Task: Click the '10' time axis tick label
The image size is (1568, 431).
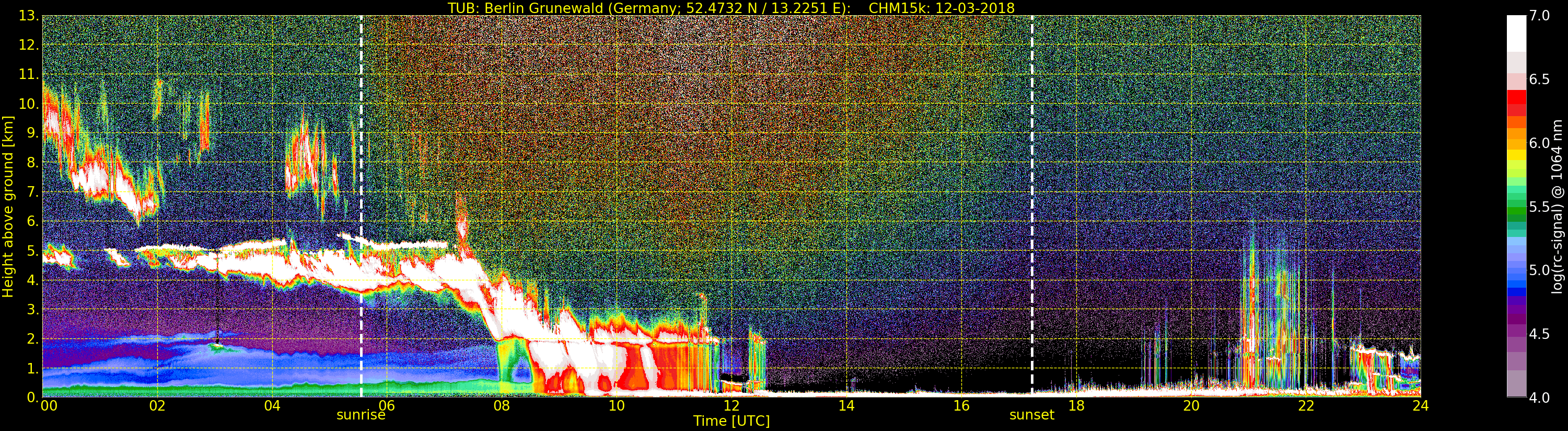Action: click(617, 405)
